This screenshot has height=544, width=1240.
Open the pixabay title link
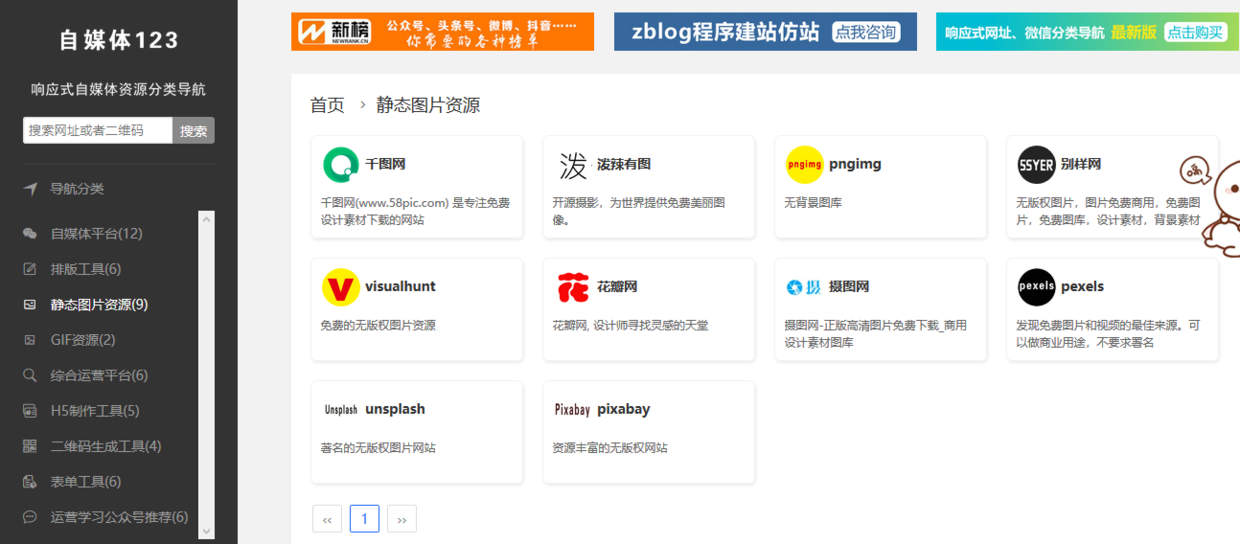tap(624, 409)
